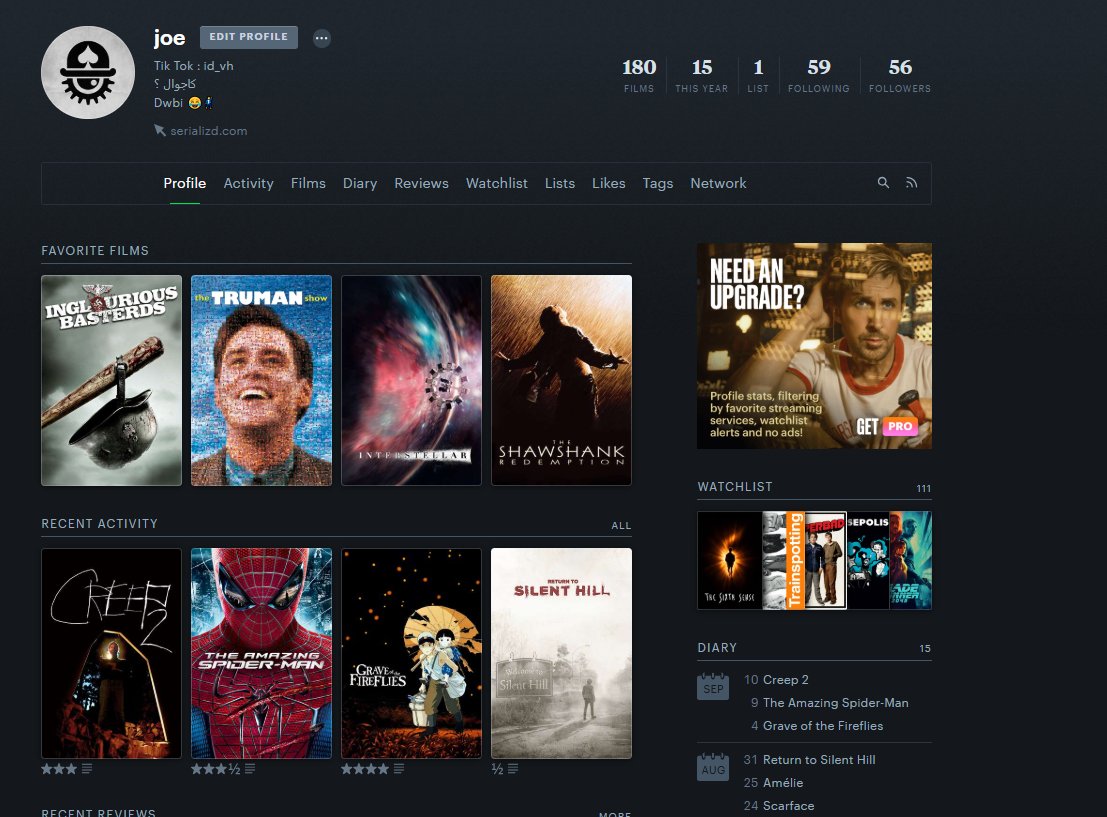The height and width of the screenshot is (817, 1107).
Task: Open the Diary sidebar heading
Action: pos(717,648)
